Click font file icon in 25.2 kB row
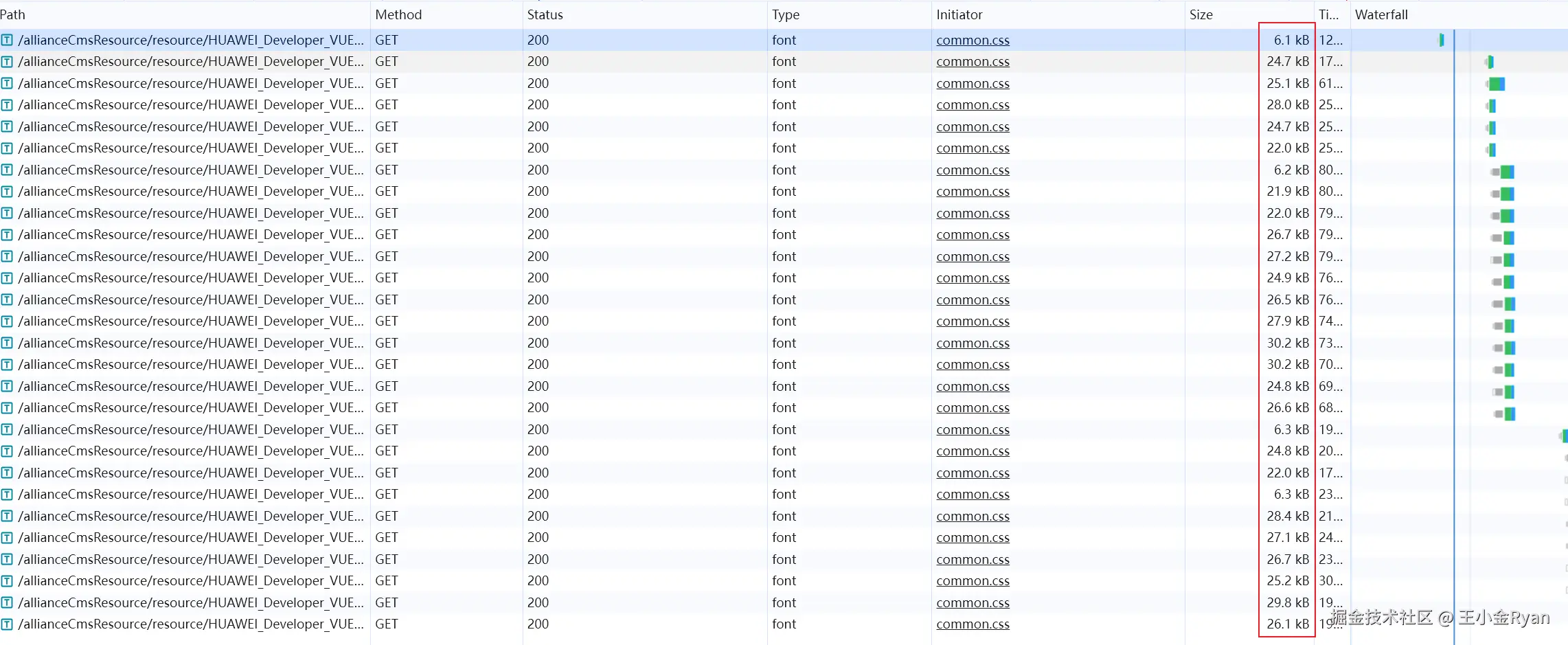The height and width of the screenshot is (645, 1568). click(7, 581)
